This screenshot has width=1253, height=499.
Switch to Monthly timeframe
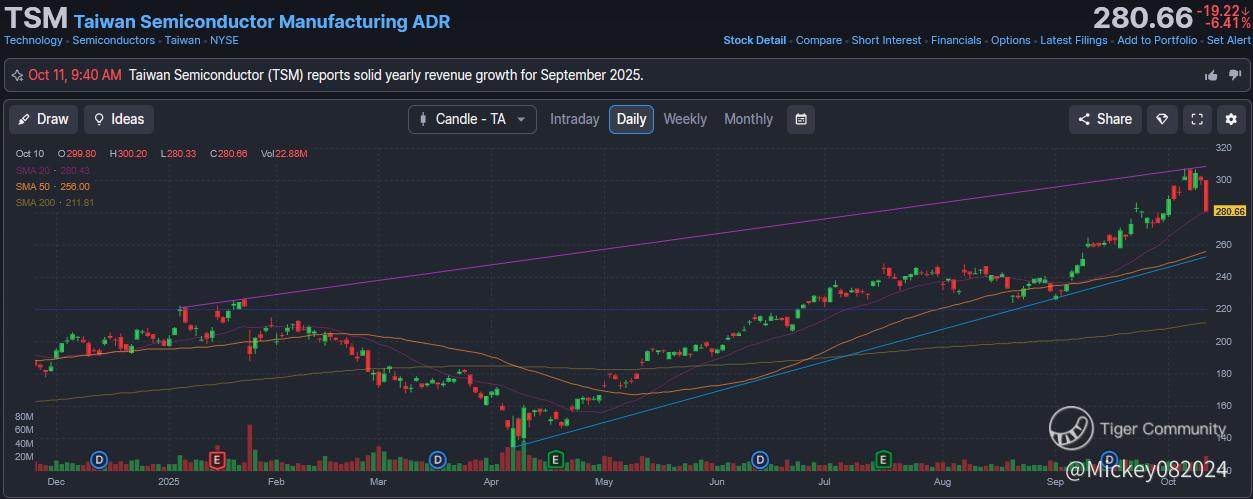(x=748, y=119)
